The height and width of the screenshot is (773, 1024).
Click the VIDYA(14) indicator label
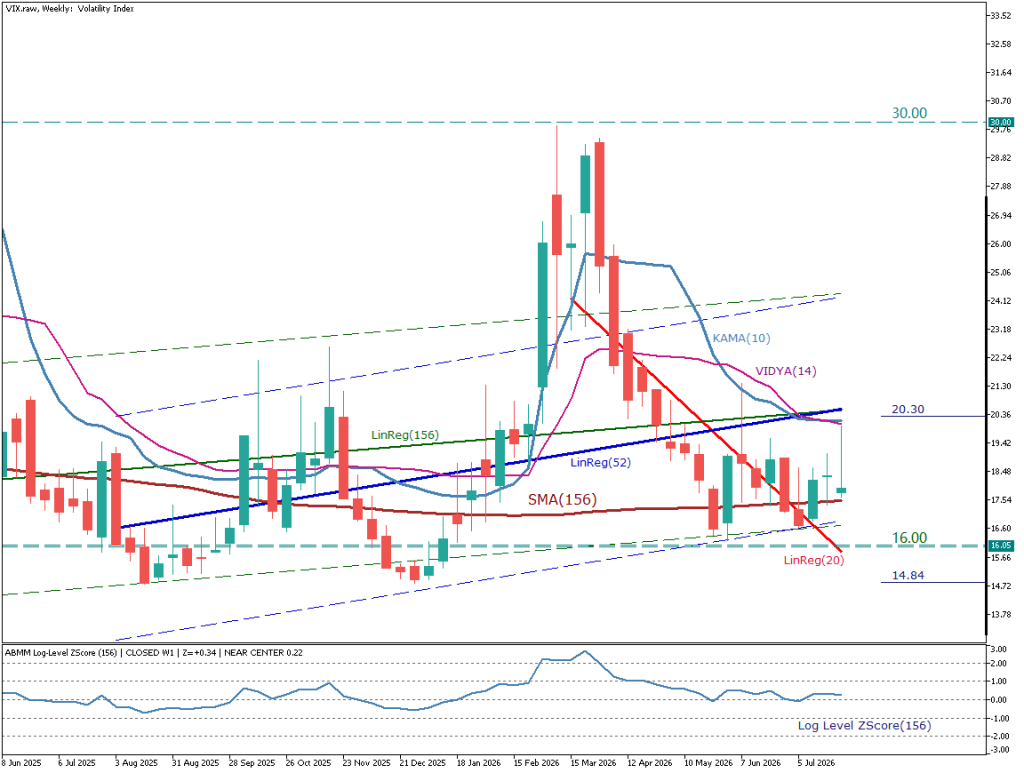tap(786, 371)
